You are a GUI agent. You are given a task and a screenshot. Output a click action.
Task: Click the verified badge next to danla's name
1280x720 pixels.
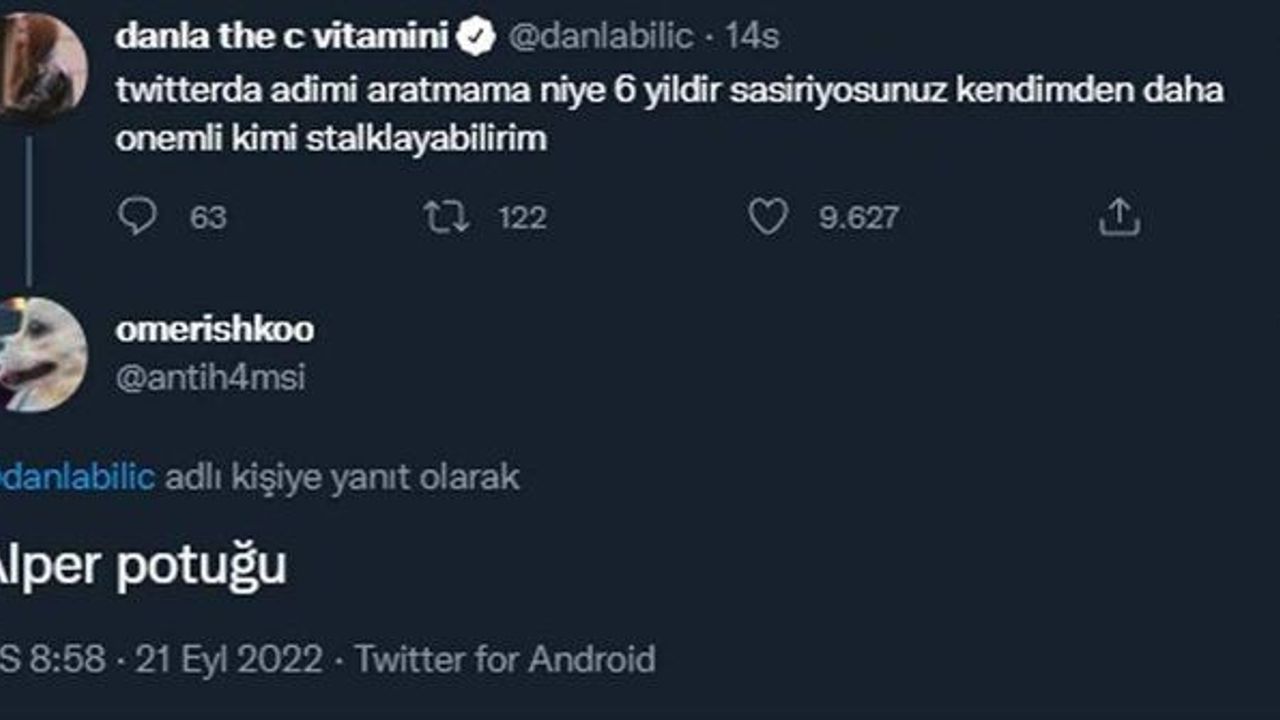477,37
